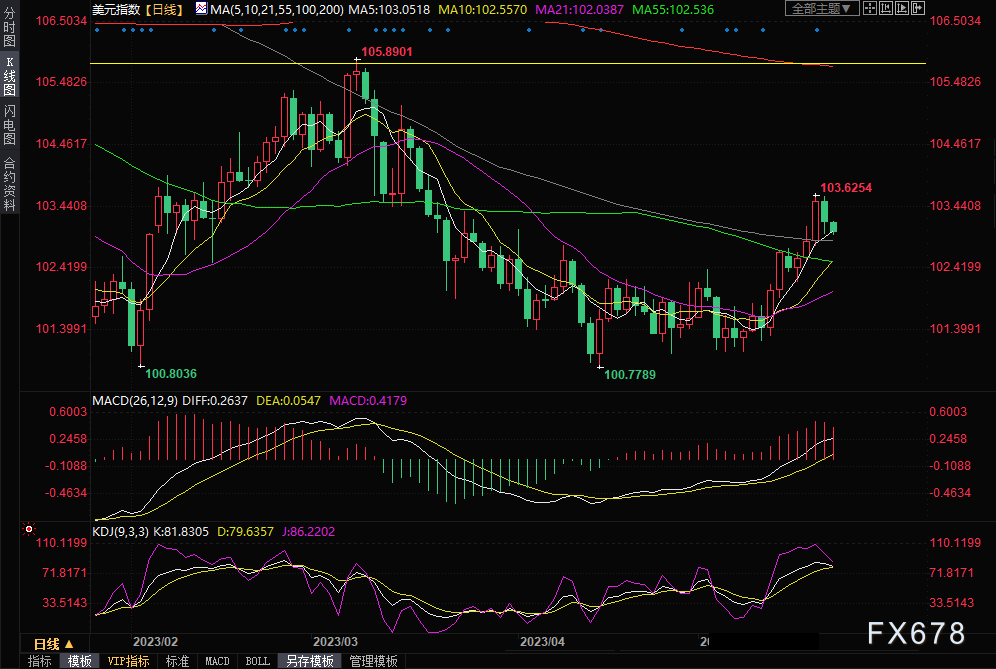Select the K线图 side tab
This screenshot has width=996, height=669.
10,76
